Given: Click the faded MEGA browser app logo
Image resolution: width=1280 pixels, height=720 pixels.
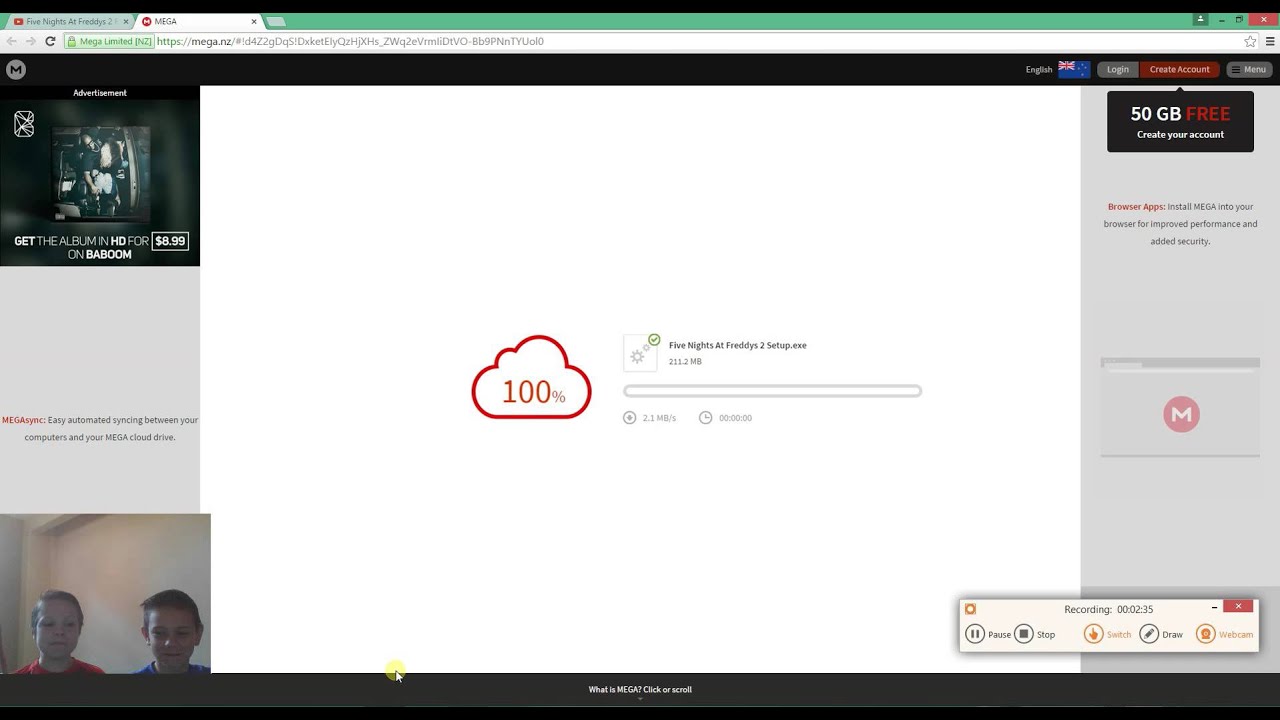Looking at the screenshot, I should (x=1181, y=414).
